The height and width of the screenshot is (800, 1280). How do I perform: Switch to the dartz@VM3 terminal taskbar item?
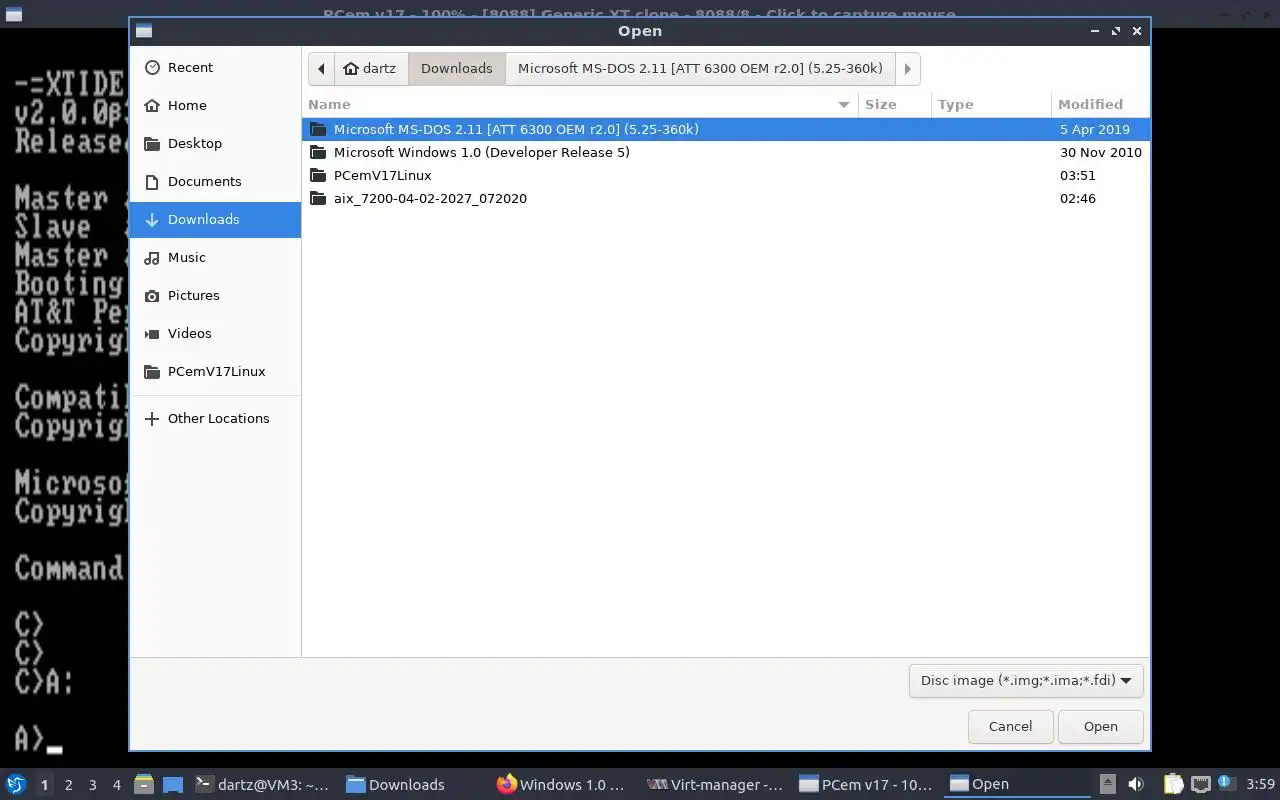click(x=263, y=784)
